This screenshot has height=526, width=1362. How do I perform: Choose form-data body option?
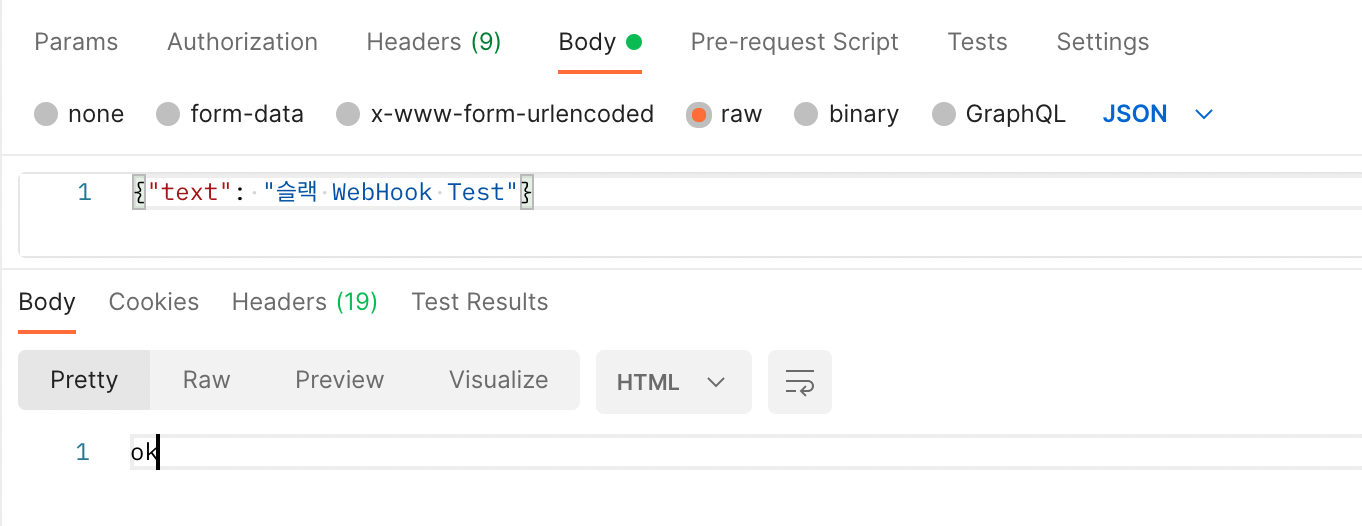coord(168,114)
